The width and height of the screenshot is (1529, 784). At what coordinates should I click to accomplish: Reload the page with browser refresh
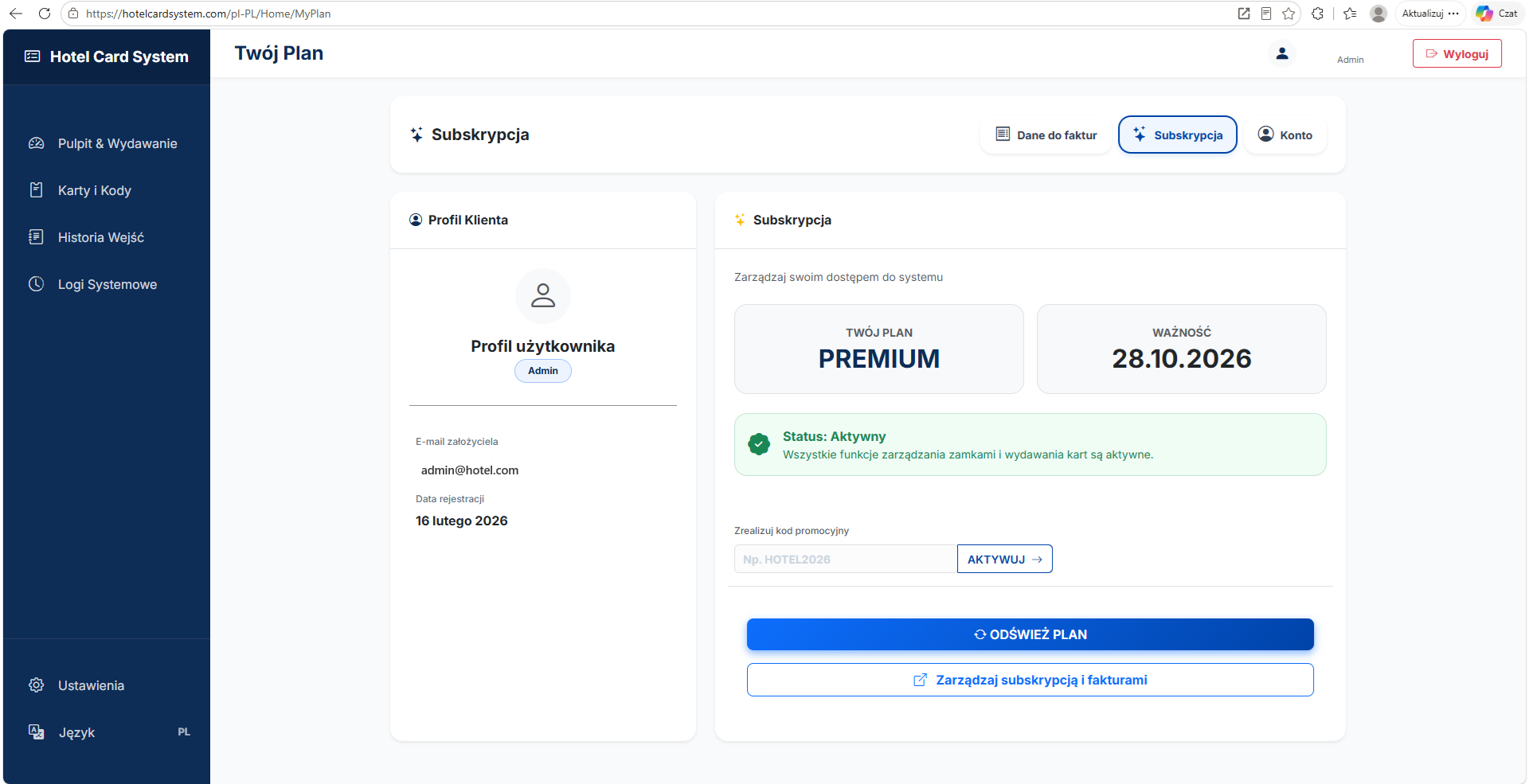[x=45, y=14]
